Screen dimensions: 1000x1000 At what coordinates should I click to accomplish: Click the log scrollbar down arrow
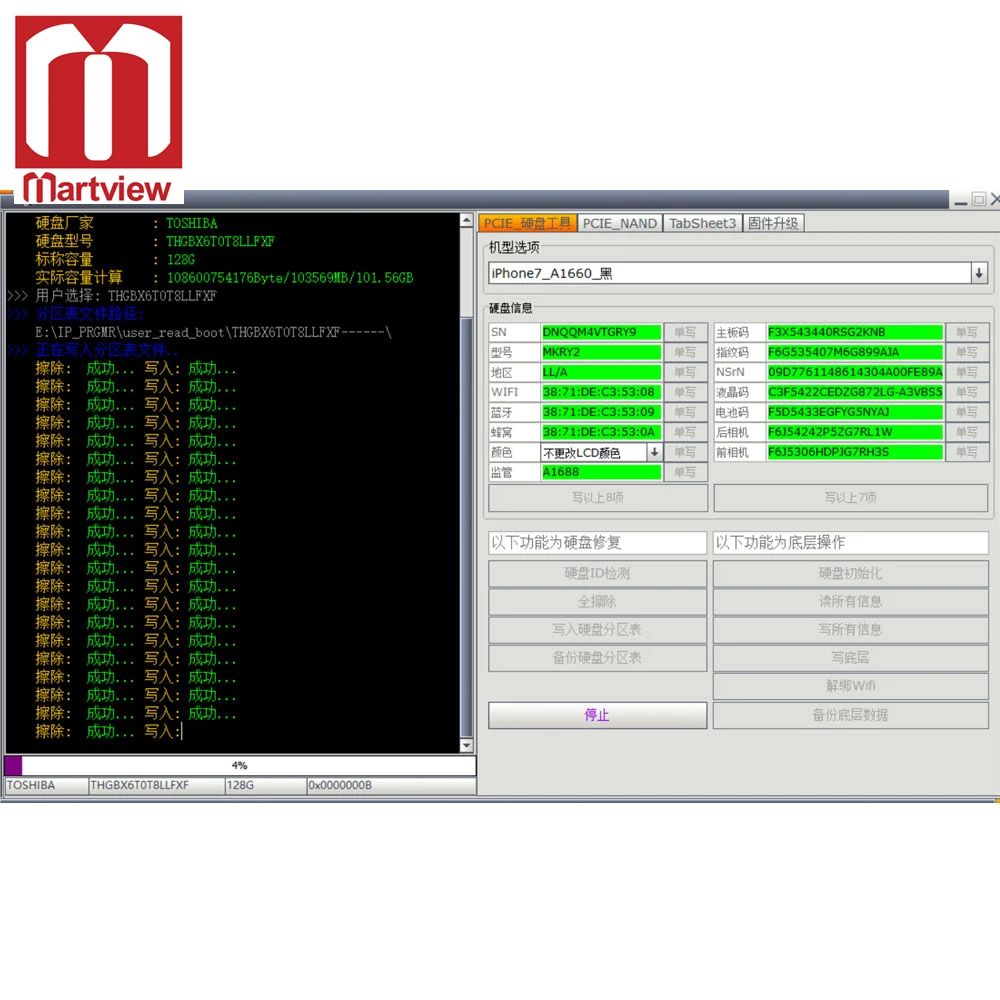tap(466, 745)
